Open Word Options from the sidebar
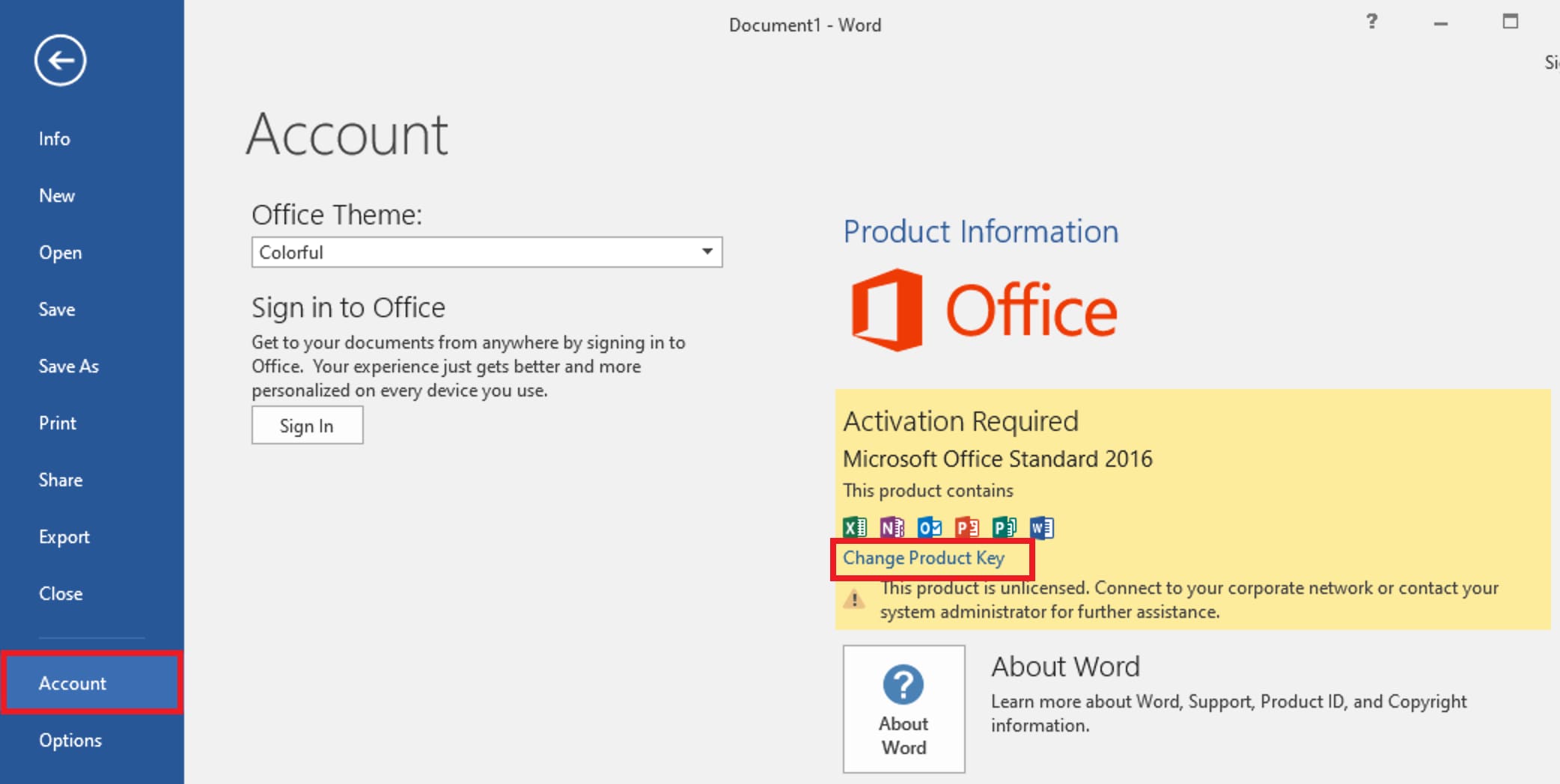 [70, 741]
